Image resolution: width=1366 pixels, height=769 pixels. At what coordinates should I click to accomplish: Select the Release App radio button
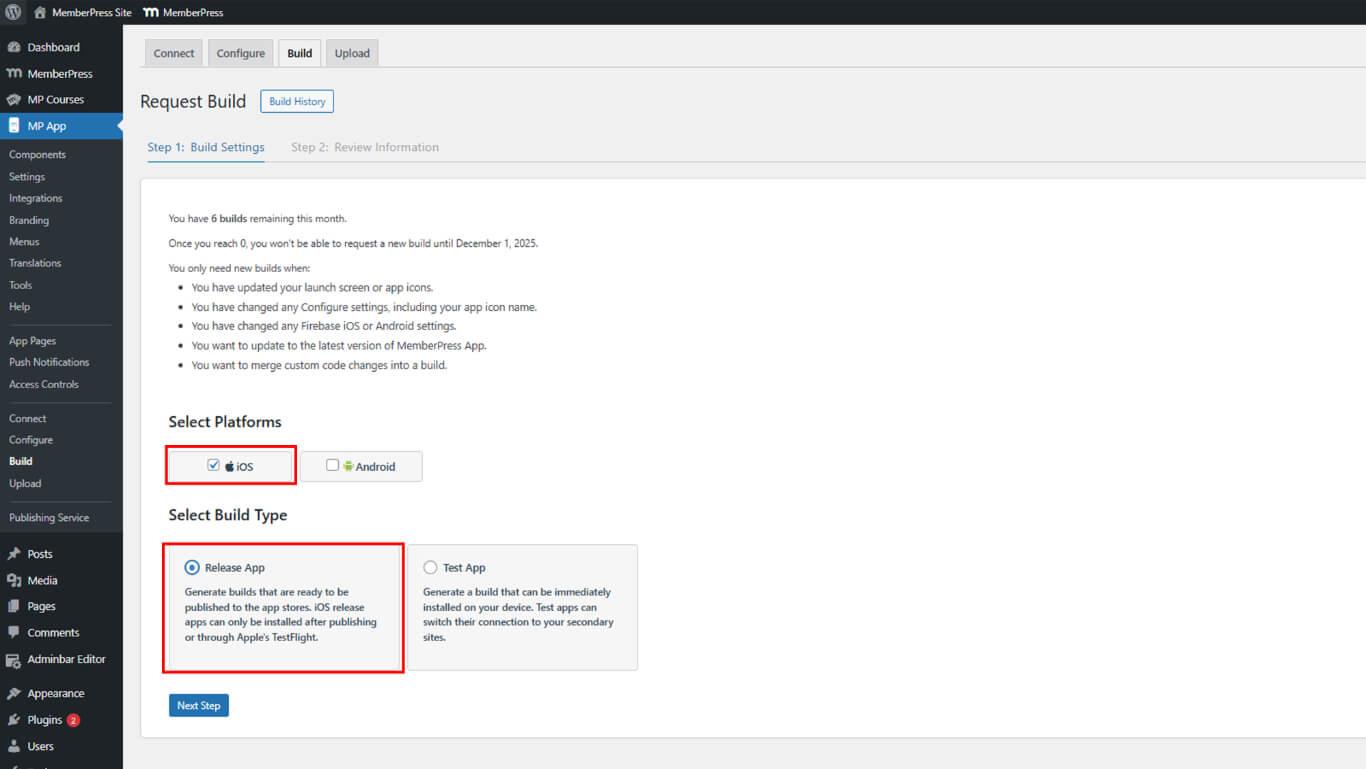point(192,567)
